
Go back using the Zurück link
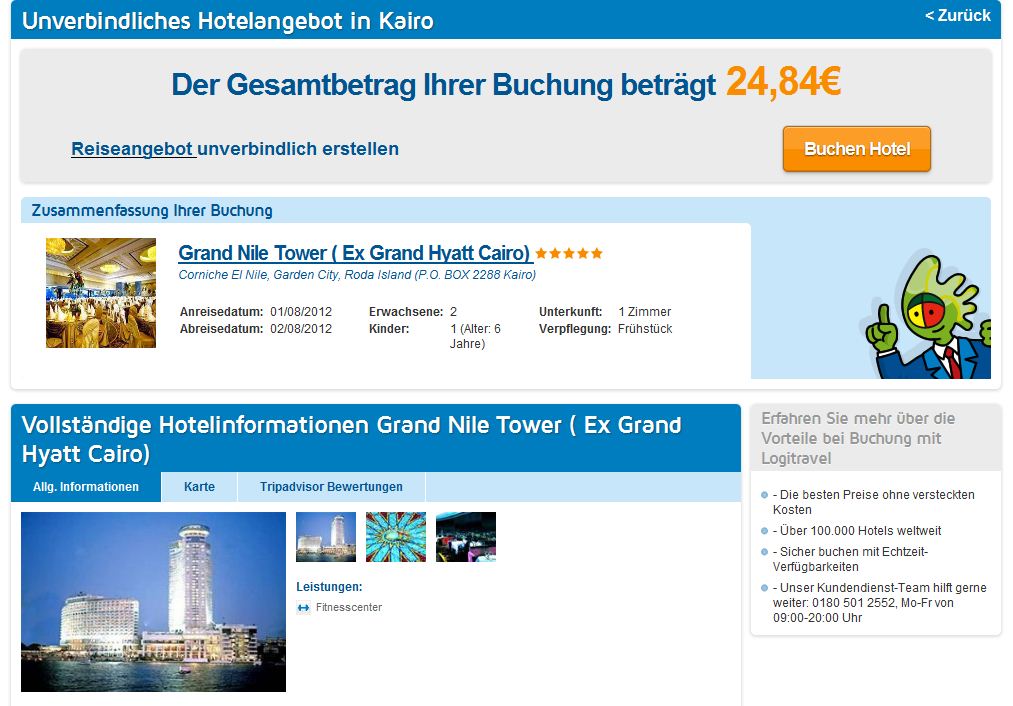coord(957,16)
